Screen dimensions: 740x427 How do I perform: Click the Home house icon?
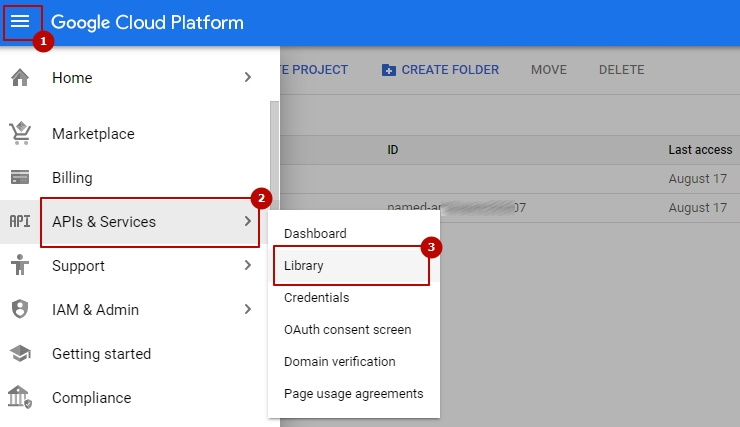pos(20,77)
